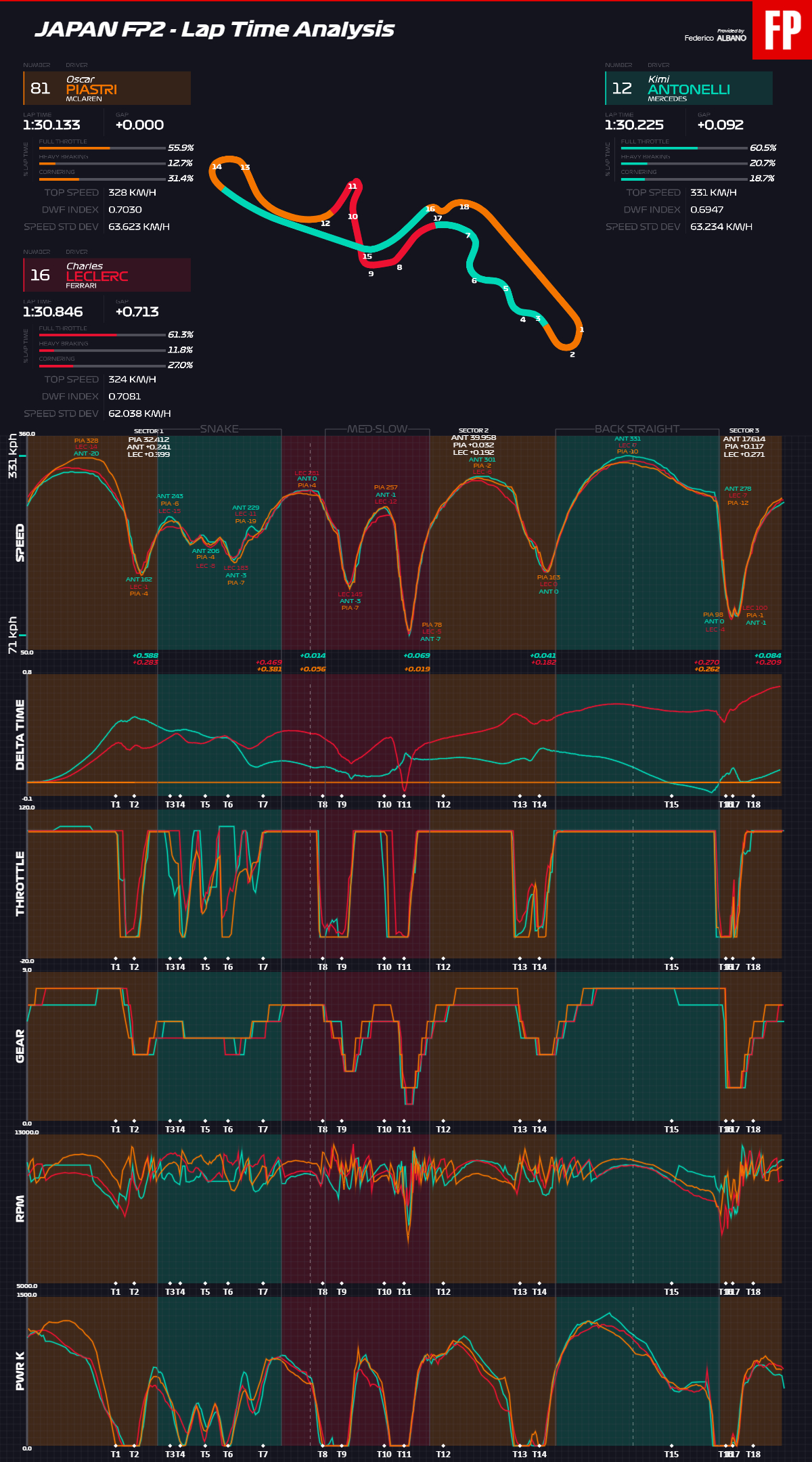Select the Charles Leclerc driver card
Screen dimensions: 812x1462
pos(107,275)
